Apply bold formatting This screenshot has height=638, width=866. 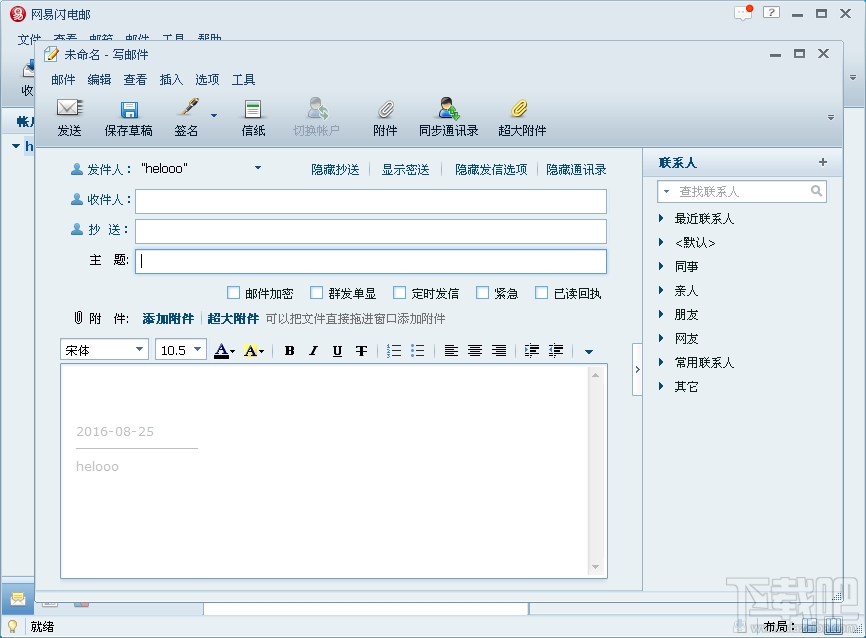point(289,351)
